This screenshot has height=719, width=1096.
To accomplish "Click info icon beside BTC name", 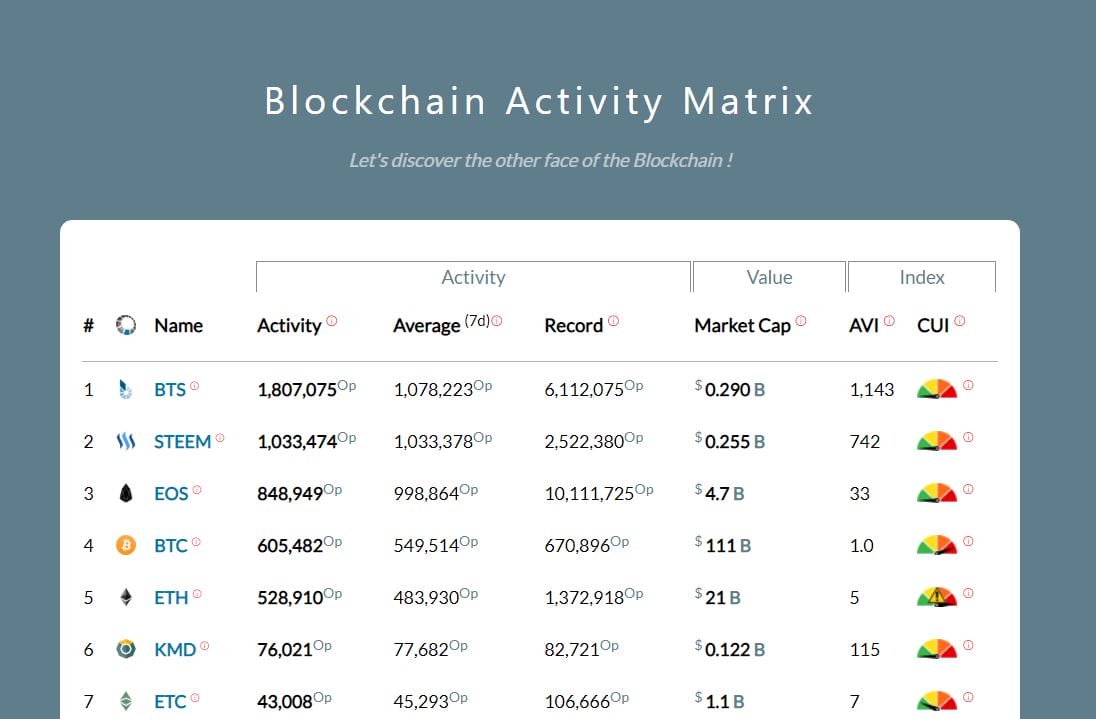I will (x=196, y=542).
